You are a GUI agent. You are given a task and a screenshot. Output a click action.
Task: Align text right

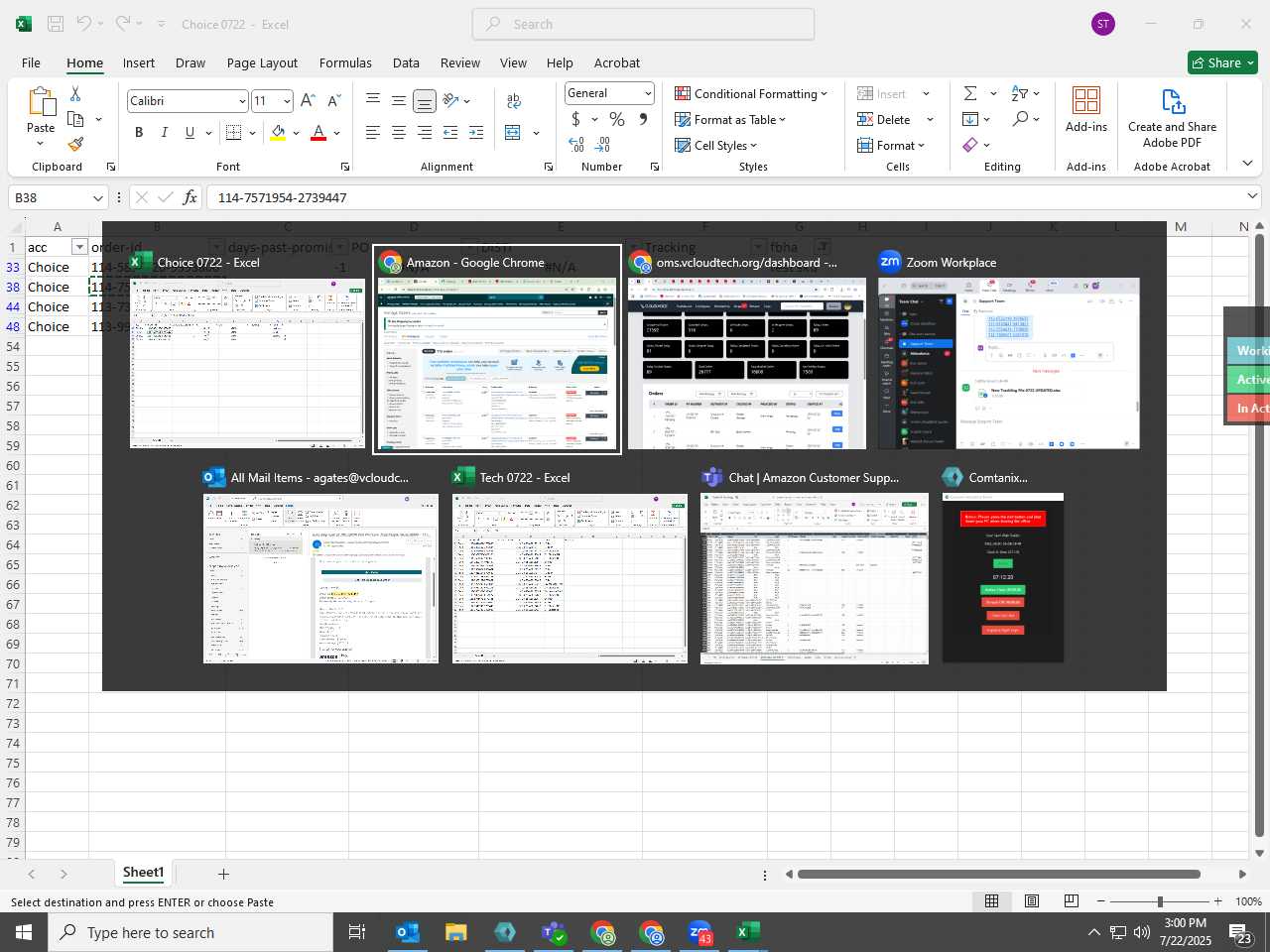click(x=425, y=132)
